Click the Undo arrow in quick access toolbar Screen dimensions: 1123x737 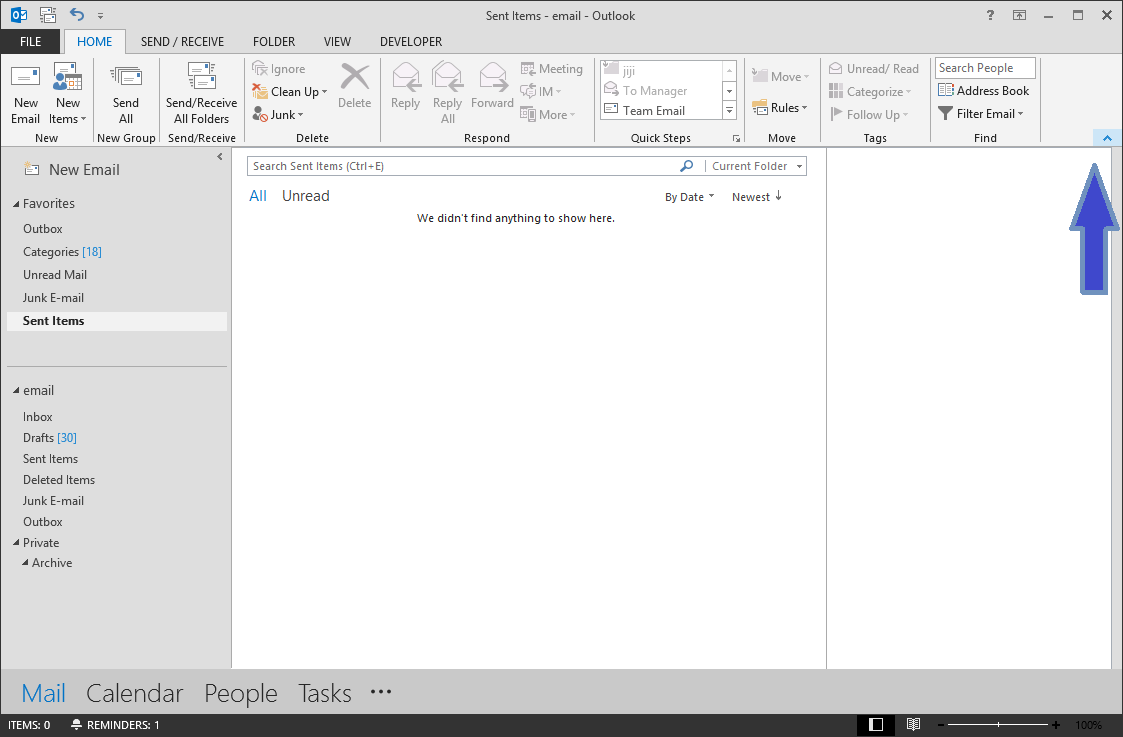click(77, 14)
